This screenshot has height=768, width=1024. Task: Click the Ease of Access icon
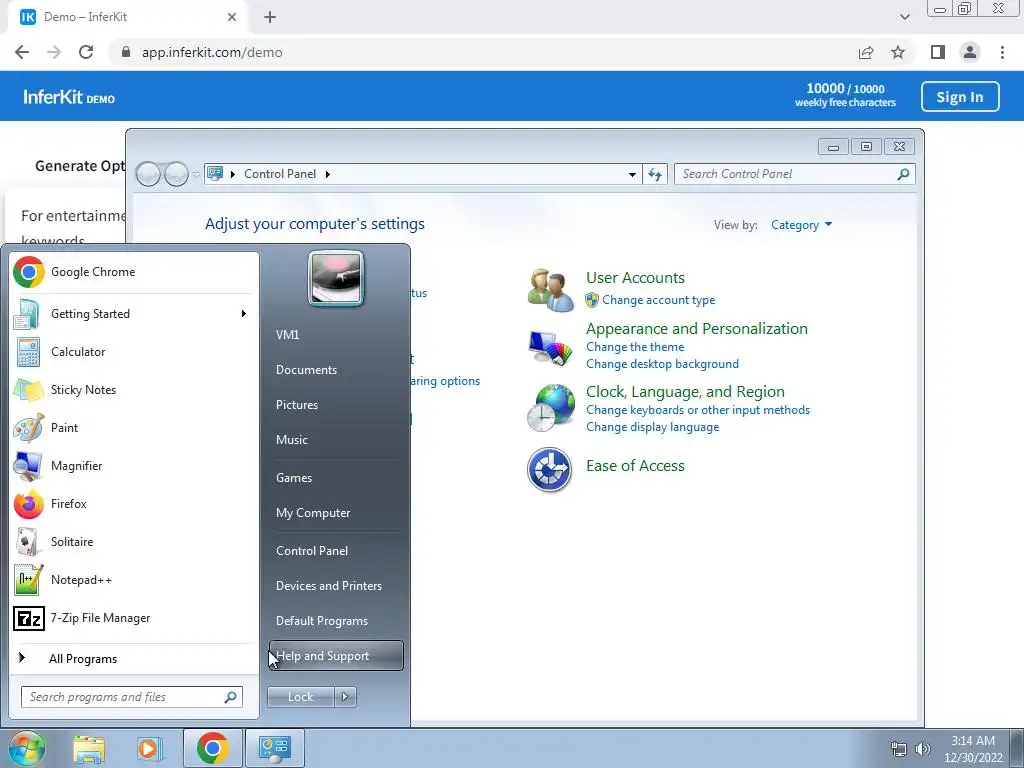click(549, 470)
